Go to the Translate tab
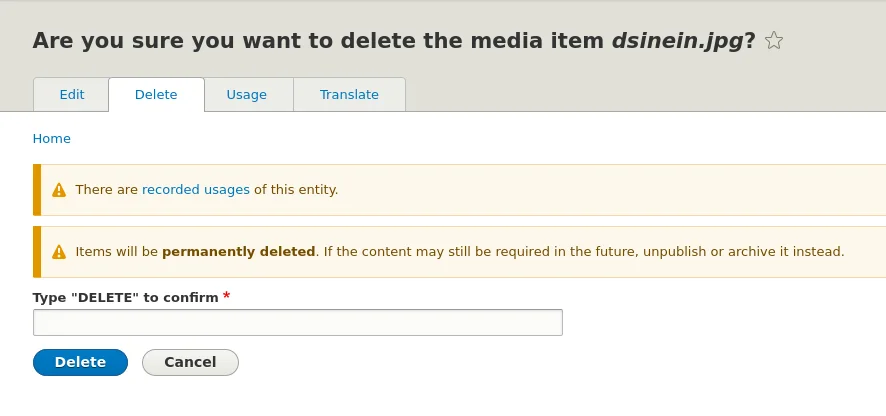 [349, 94]
